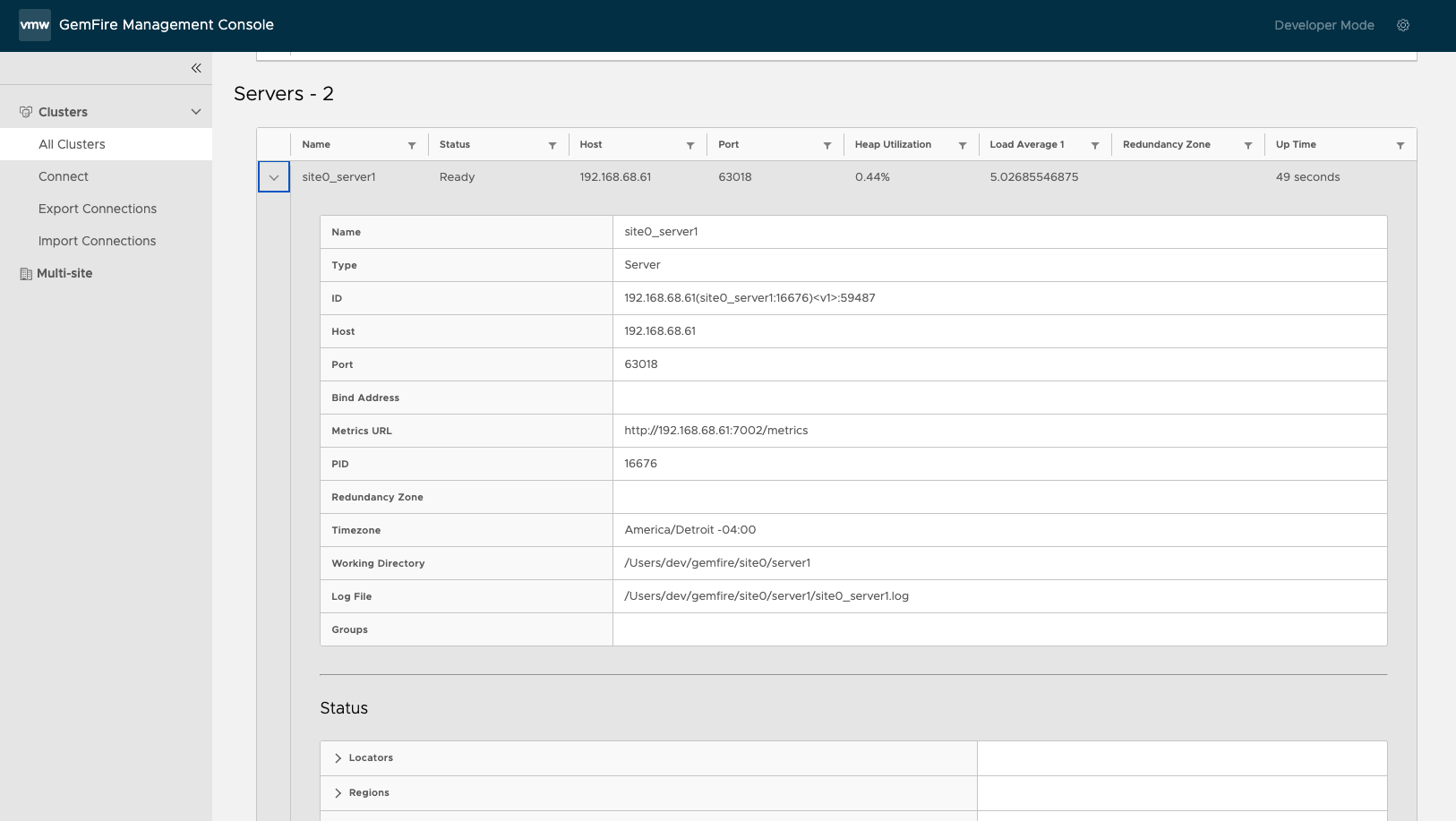This screenshot has width=1456, height=821.
Task: Click the Type value Server
Action: pyautogui.click(x=642, y=265)
